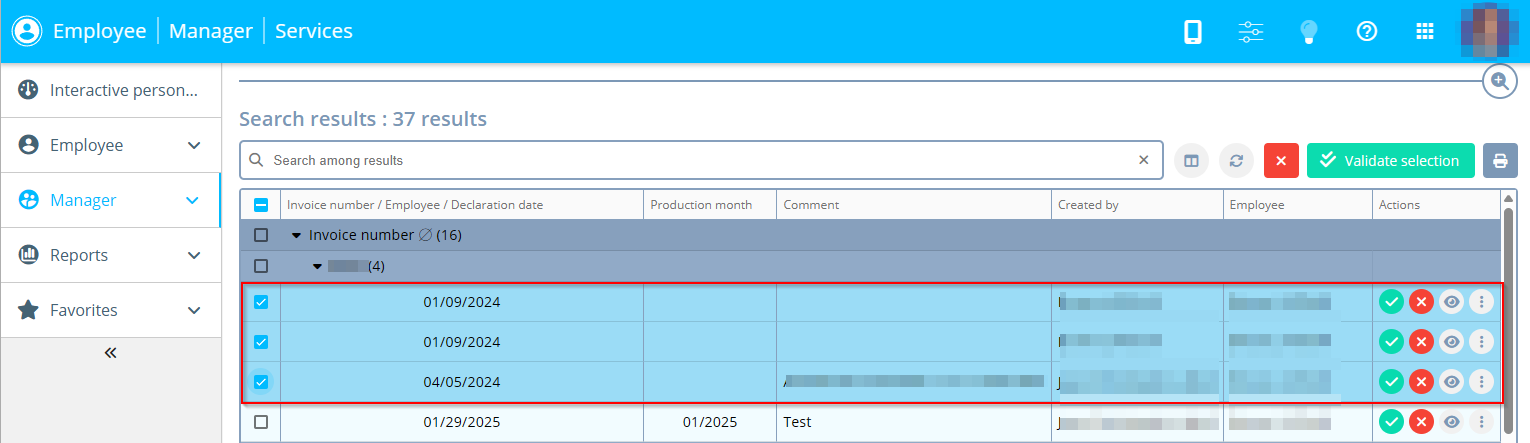Click the Validate selection button
The width and height of the screenshot is (1530, 443).
(1390, 161)
